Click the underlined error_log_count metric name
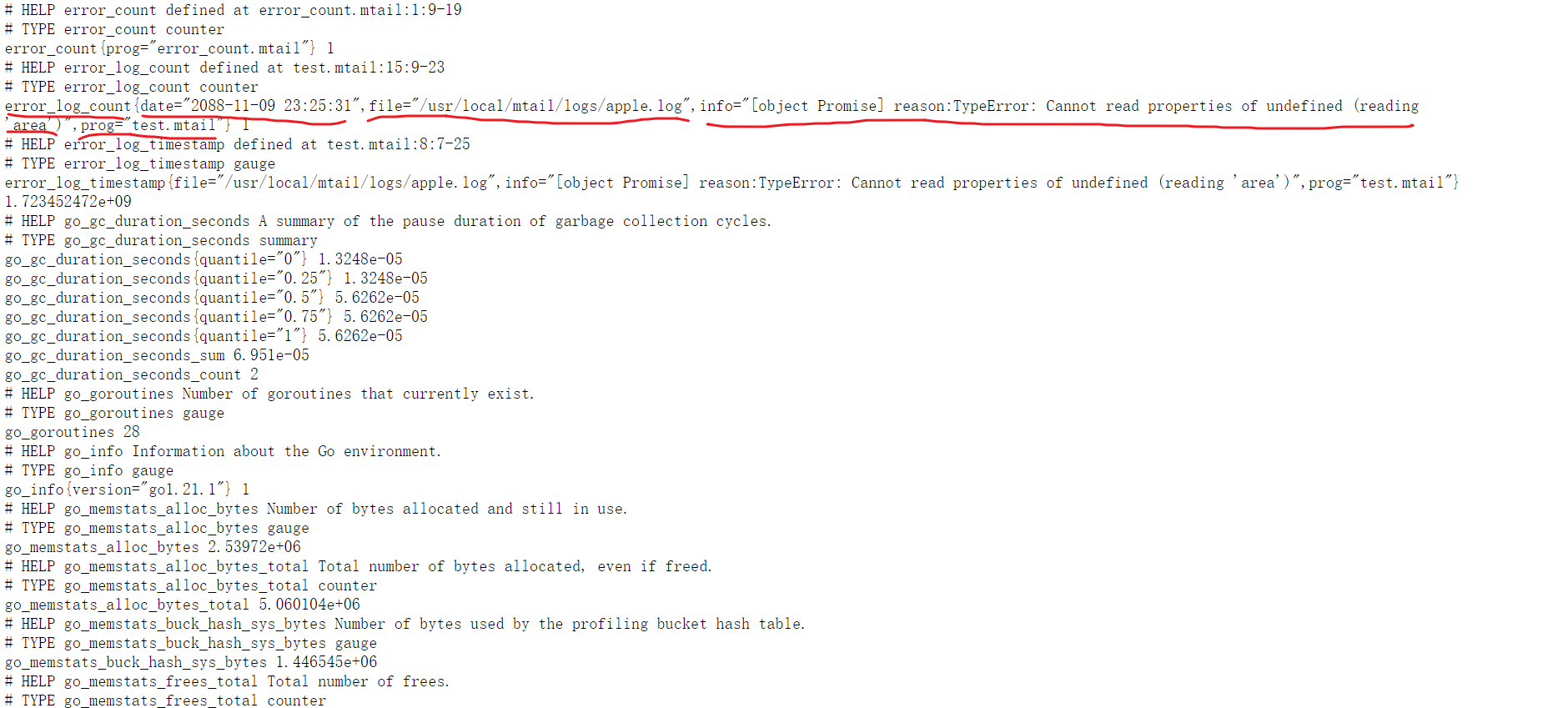This screenshot has height=708, width=1568. (x=68, y=106)
